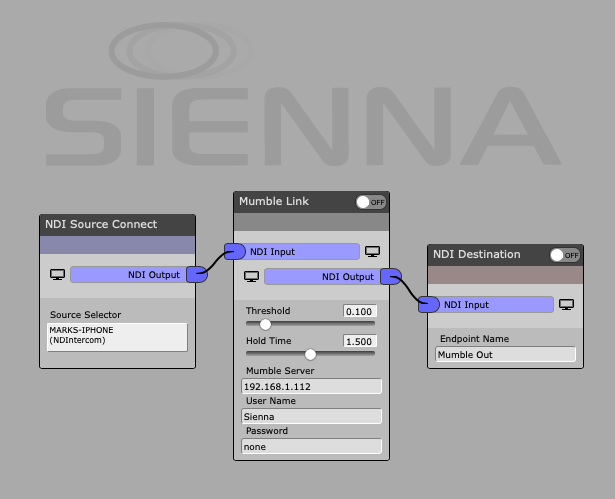Click monitor icon beside Mumble Link NDI Input

(372, 251)
